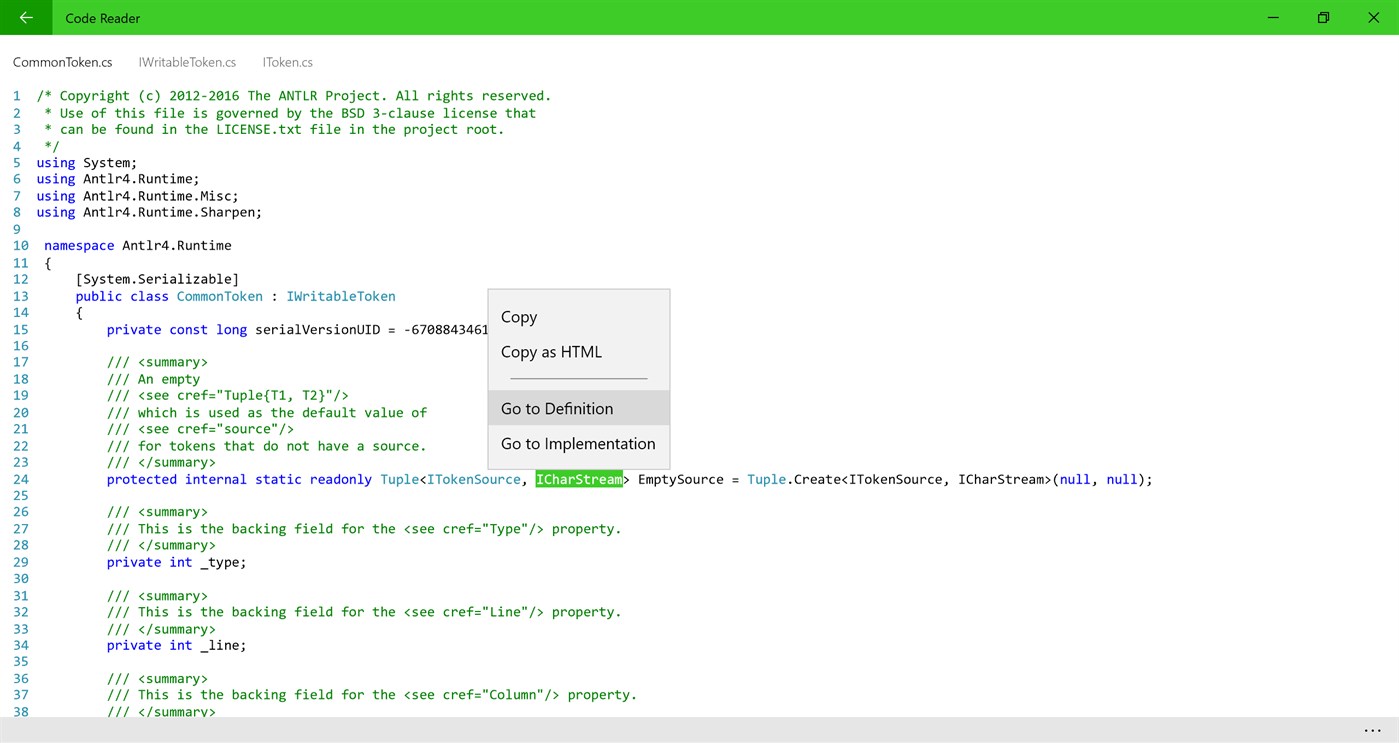Image resolution: width=1399 pixels, height=743 pixels.
Task: Click the _type field on line 29
Action: coord(222,563)
